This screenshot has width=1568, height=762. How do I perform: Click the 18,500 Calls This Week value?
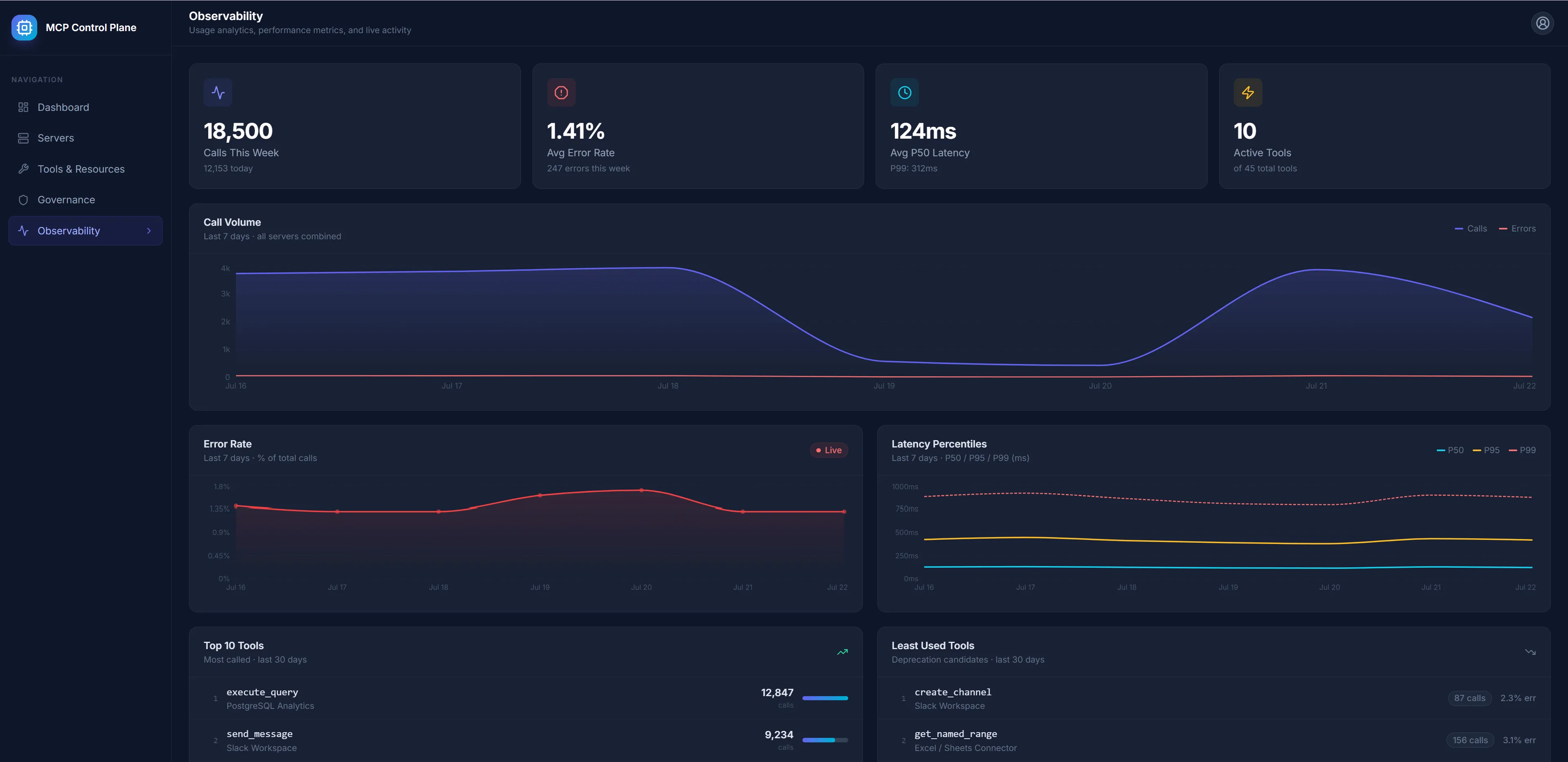[x=238, y=131]
